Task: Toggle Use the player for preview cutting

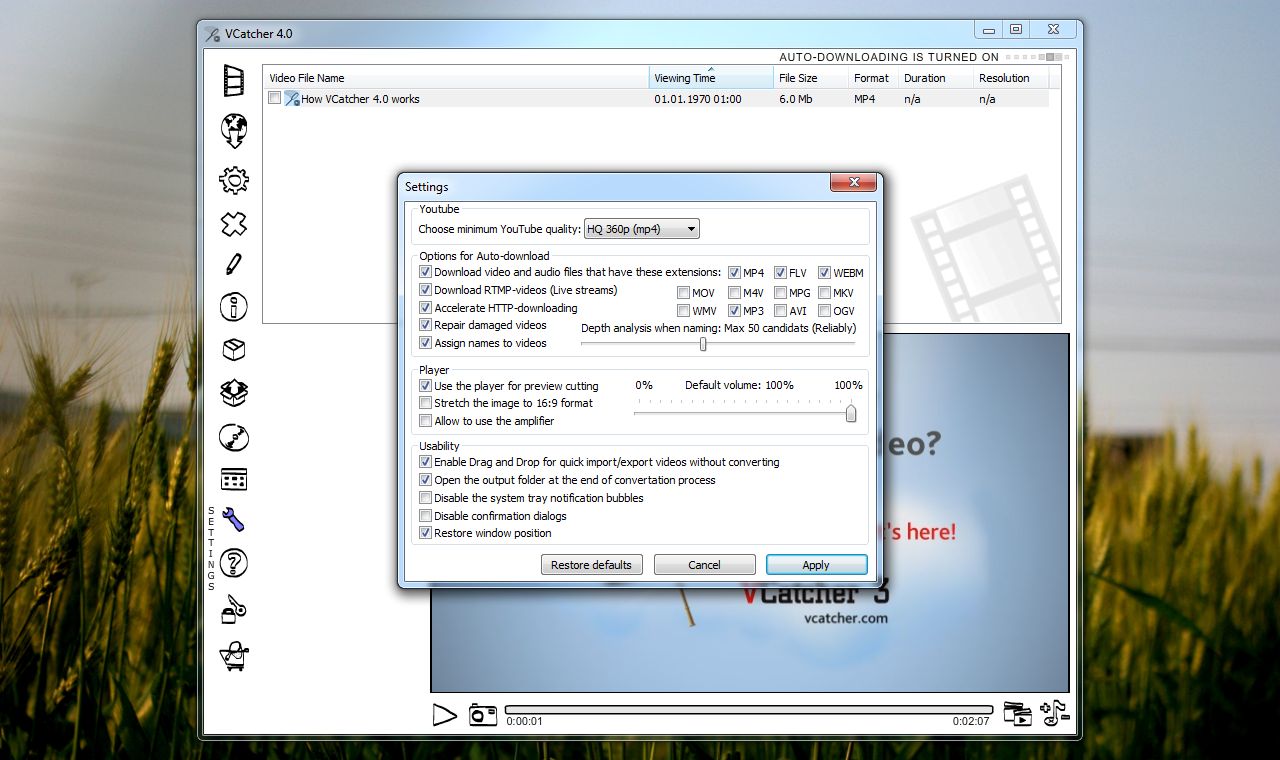Action: point(426,386)
